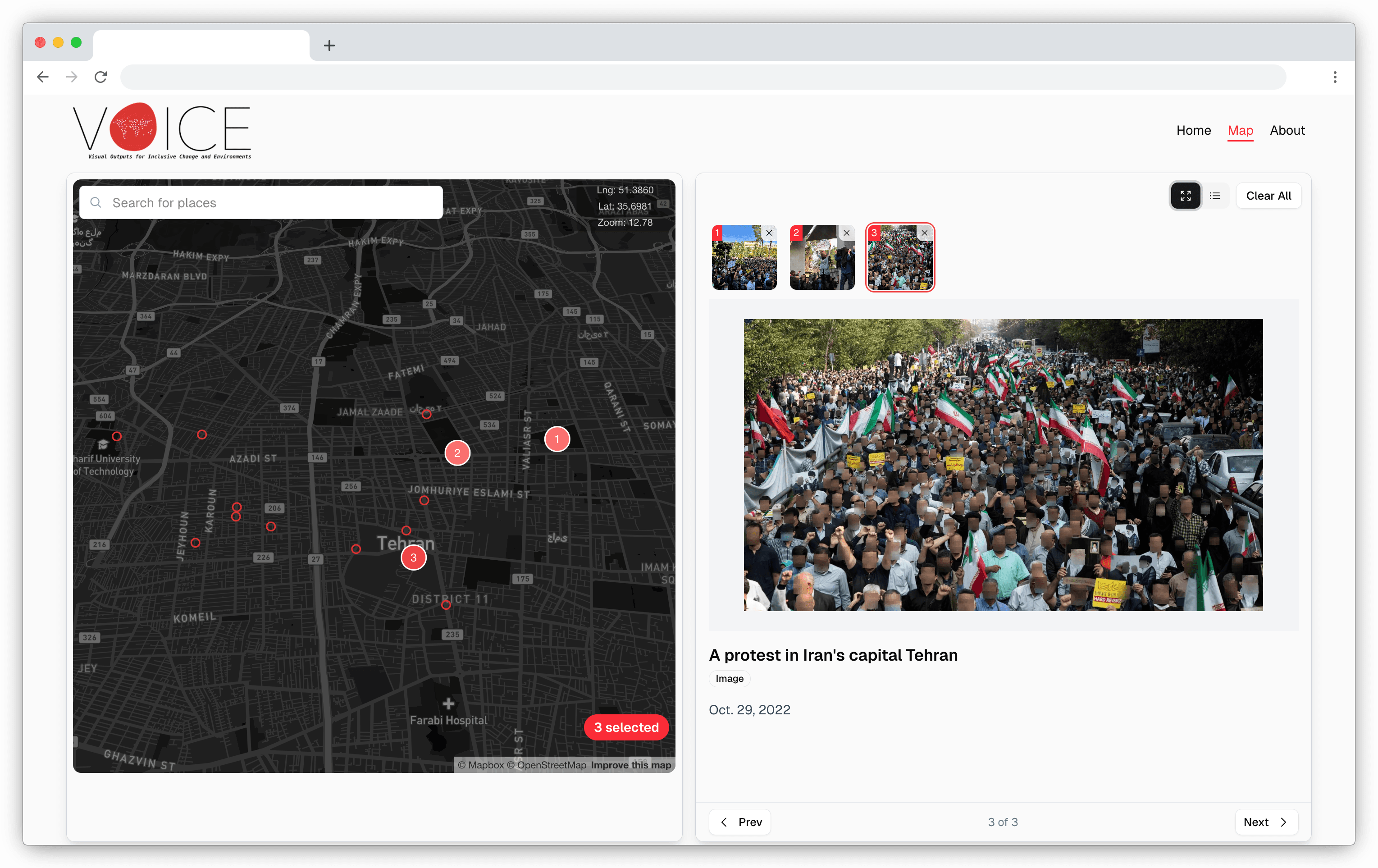Go back using the browser back arrow
The height and width of the screenshot is (868, 1378).
click(42, 77)
